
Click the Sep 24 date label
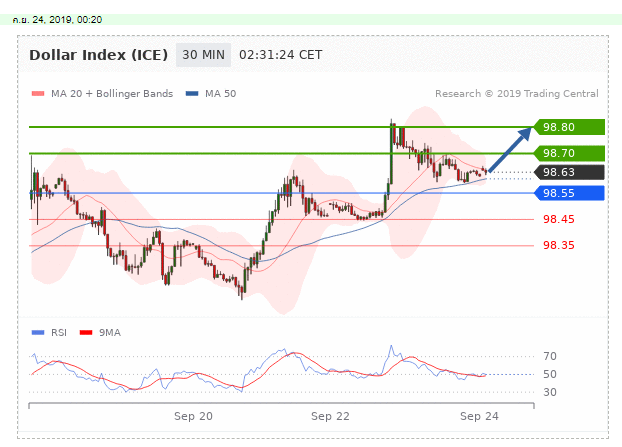[479, 416]
